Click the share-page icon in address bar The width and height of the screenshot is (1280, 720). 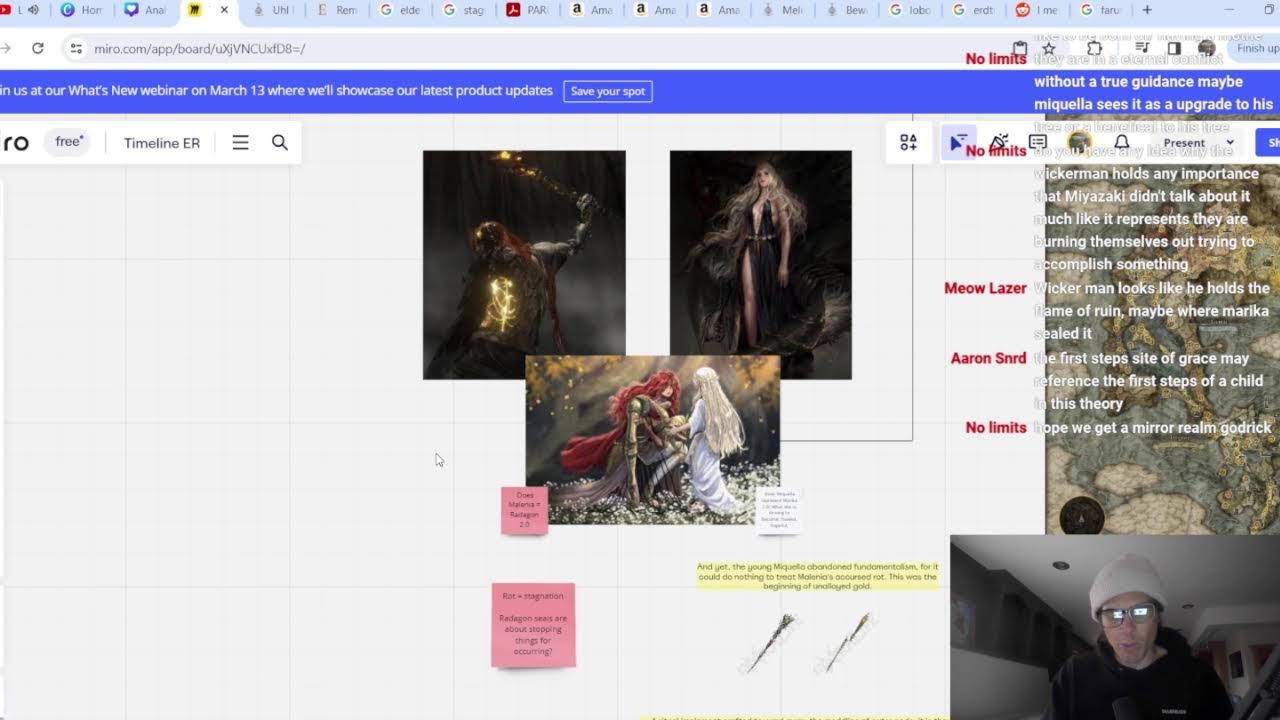(x=1019, y=48)
